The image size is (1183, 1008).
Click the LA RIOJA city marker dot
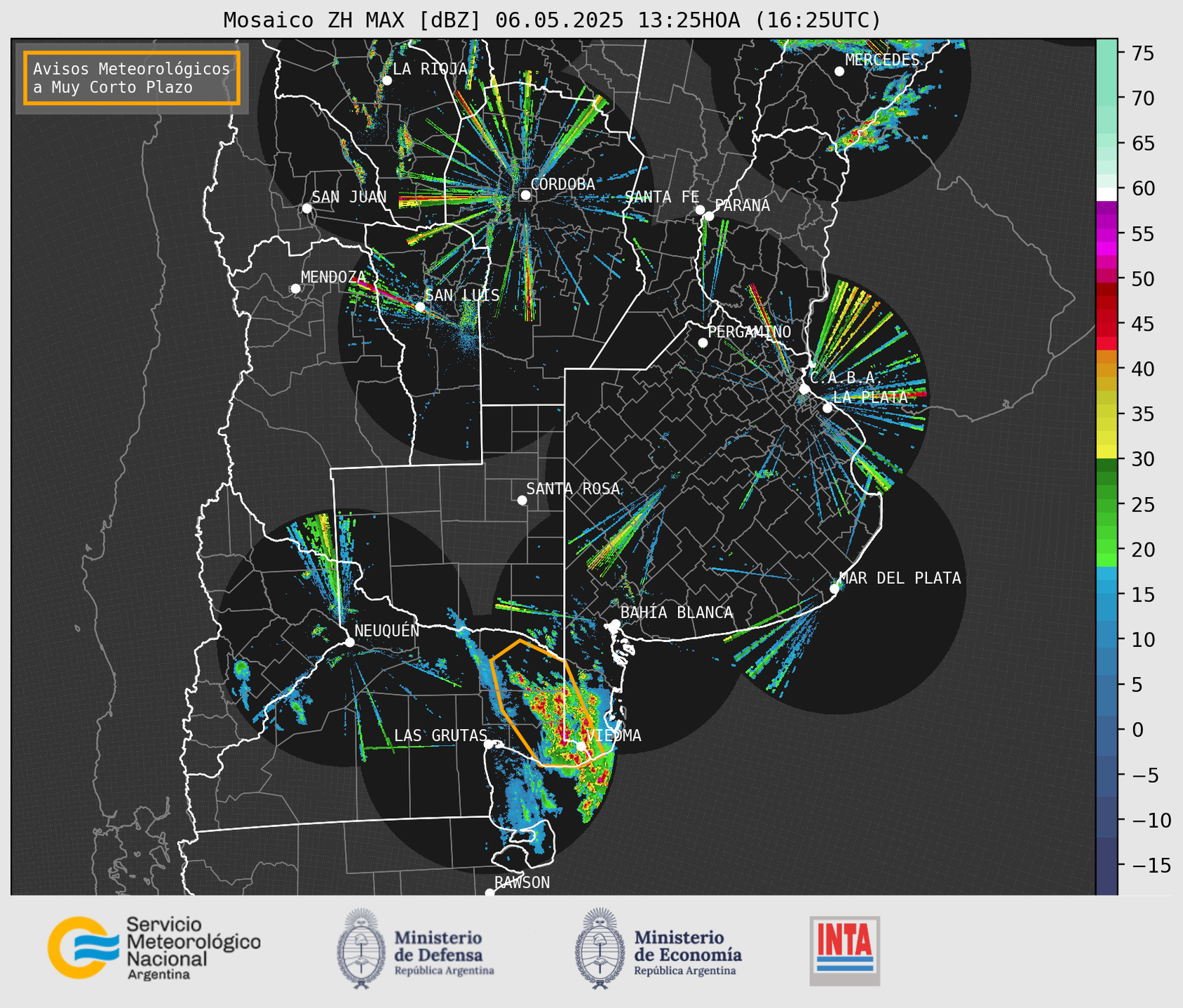386,81
